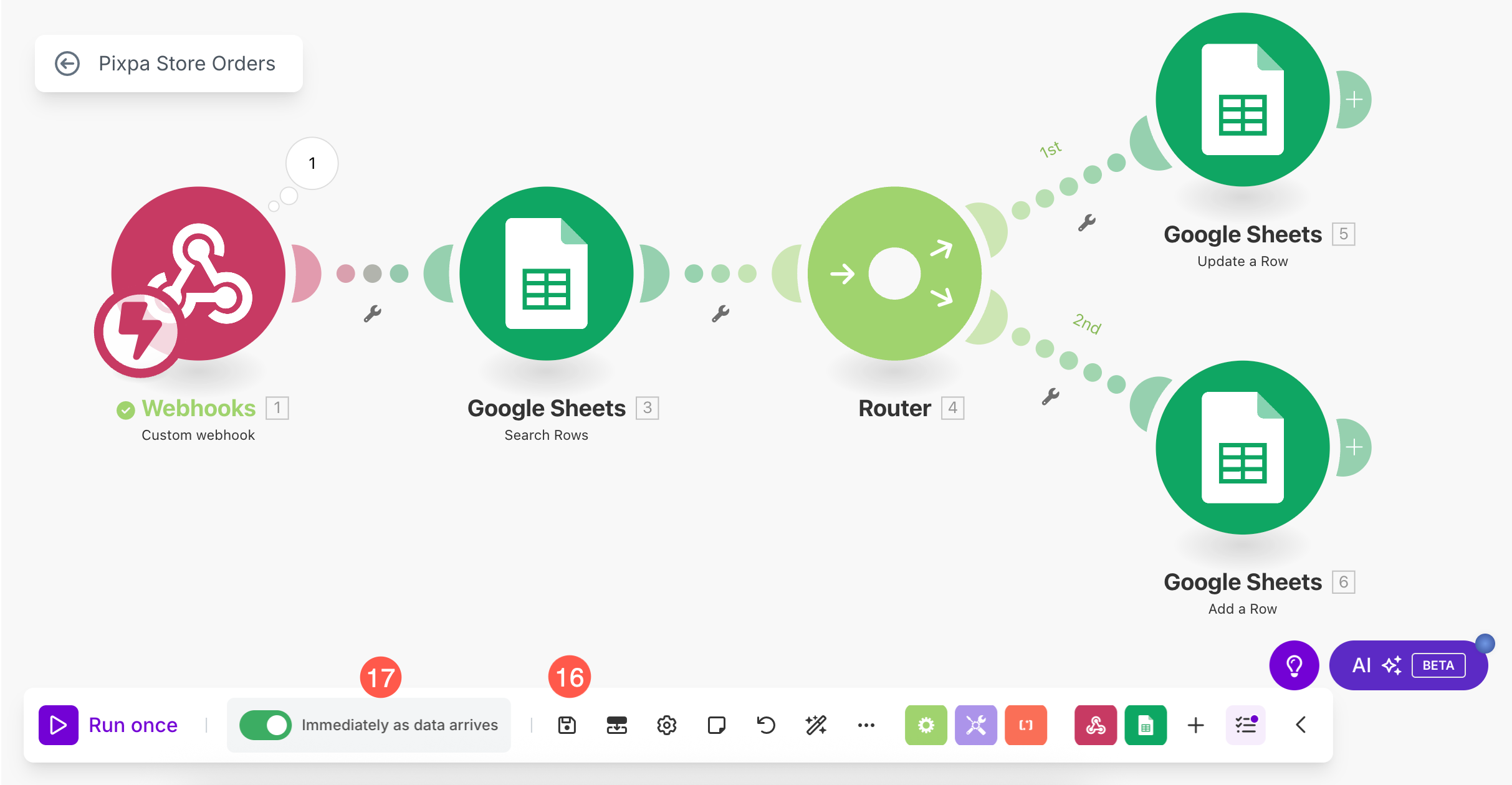Open the AI BETA assistant button
This screenshot has width=1512, height=785.
pyautogui.click(x=1409, y=665)
